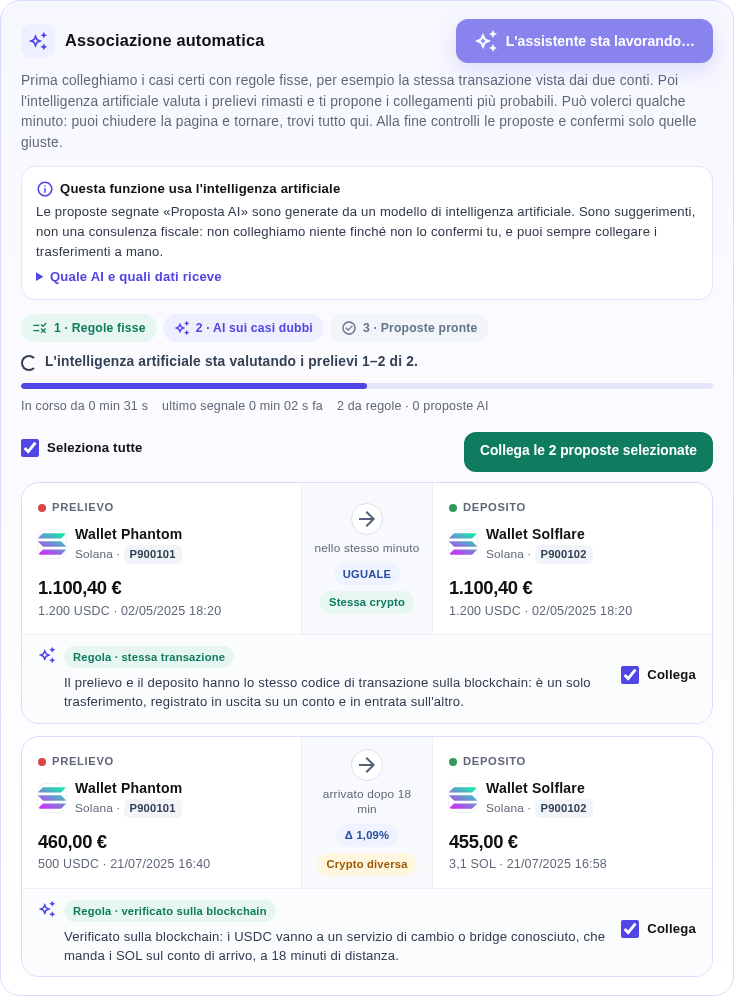Click the Solana logo of the 1.100,40 € Wallet Solflare deposito
Viewport: 734px width, 997px height.
coord(463,544)
